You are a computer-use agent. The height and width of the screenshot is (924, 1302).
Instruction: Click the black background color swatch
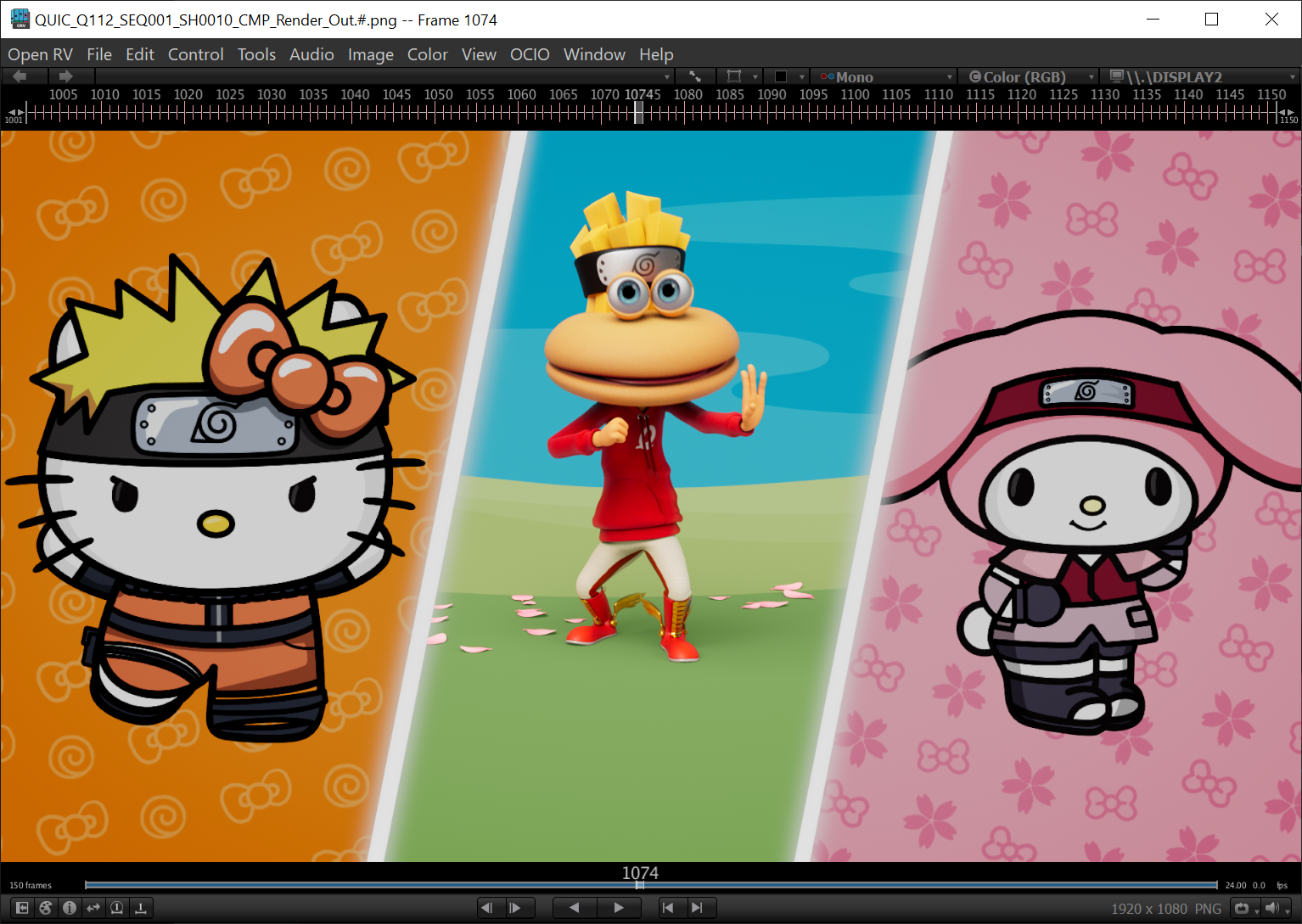781,76
